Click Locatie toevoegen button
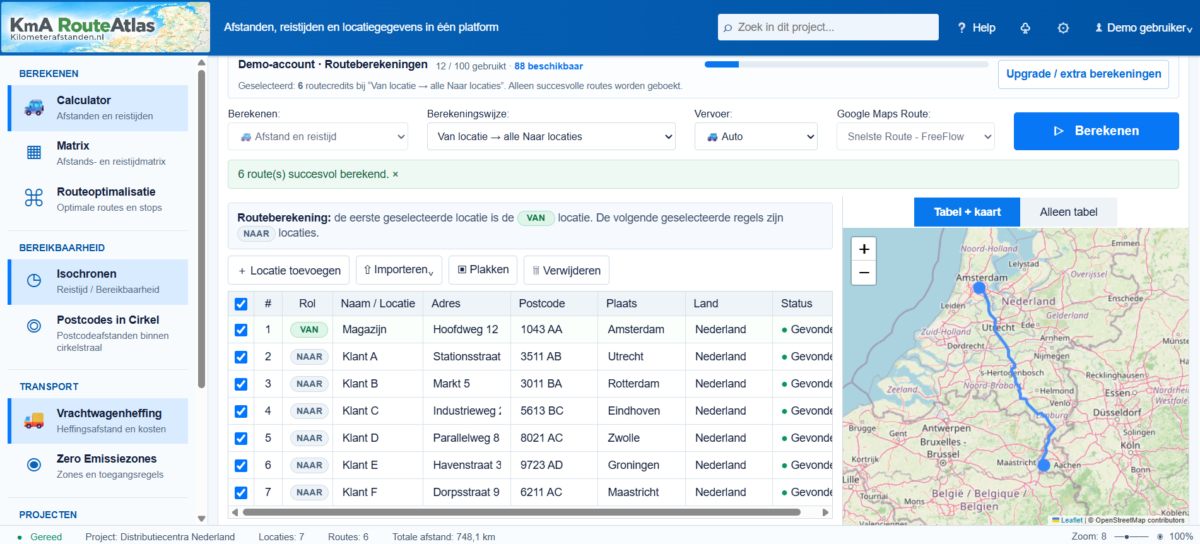This screenshot has height=544, width=1200. pyautogui.click(x=289, y=270)
